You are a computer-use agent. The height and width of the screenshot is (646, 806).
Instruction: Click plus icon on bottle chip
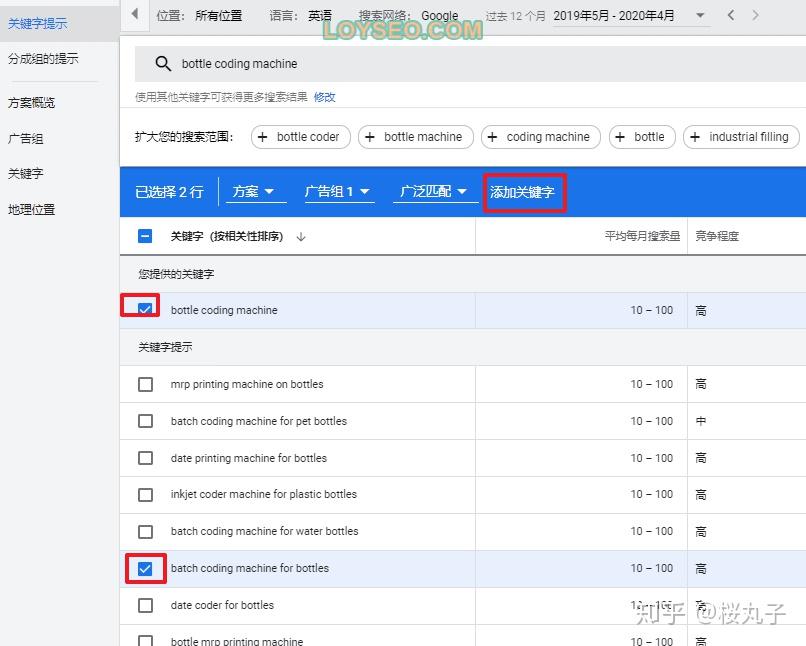point(620,137)
